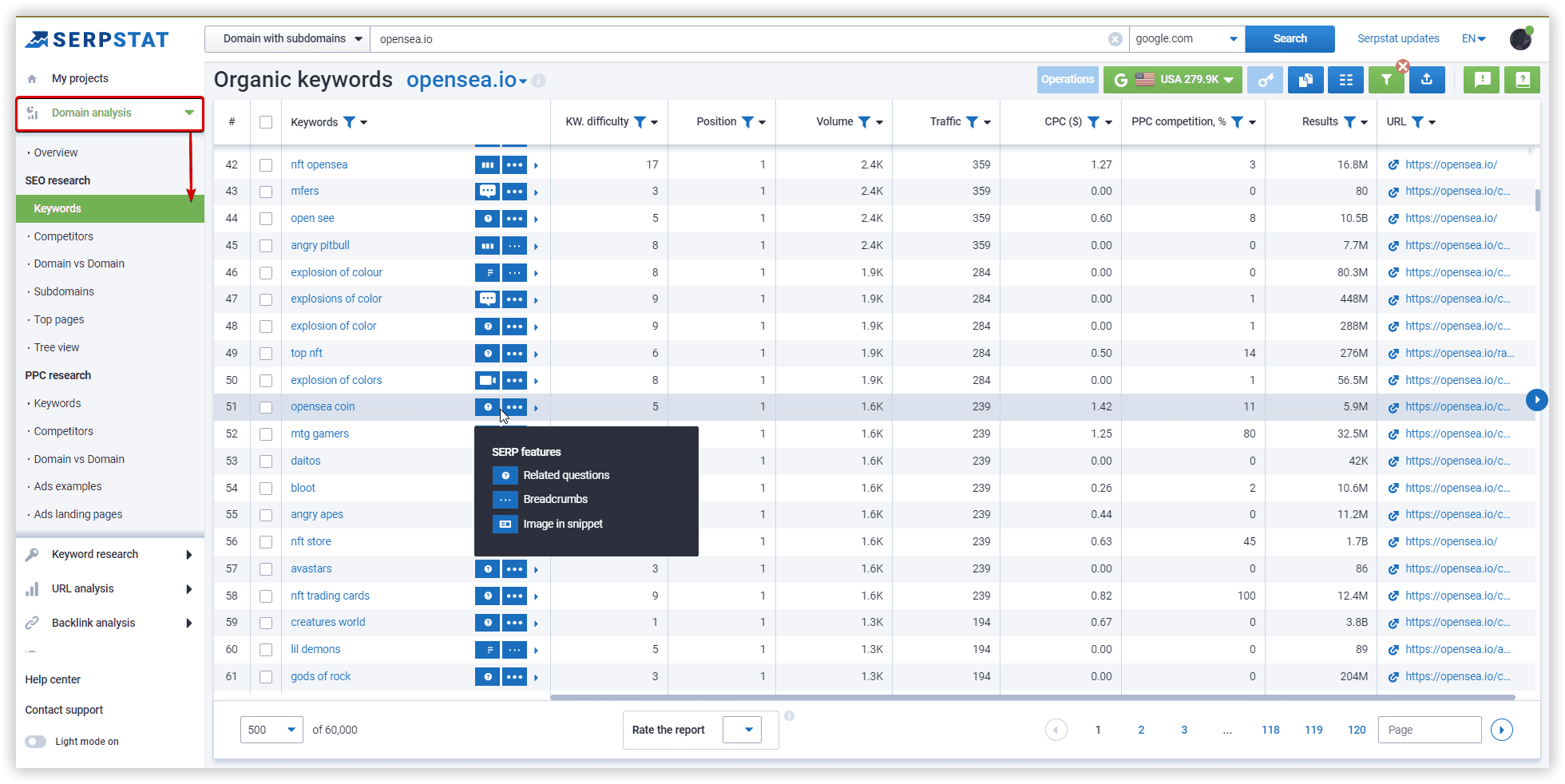
Task: Filter the Volume column funnel icon
Action: pyautogui.click(x=864, y=122)
